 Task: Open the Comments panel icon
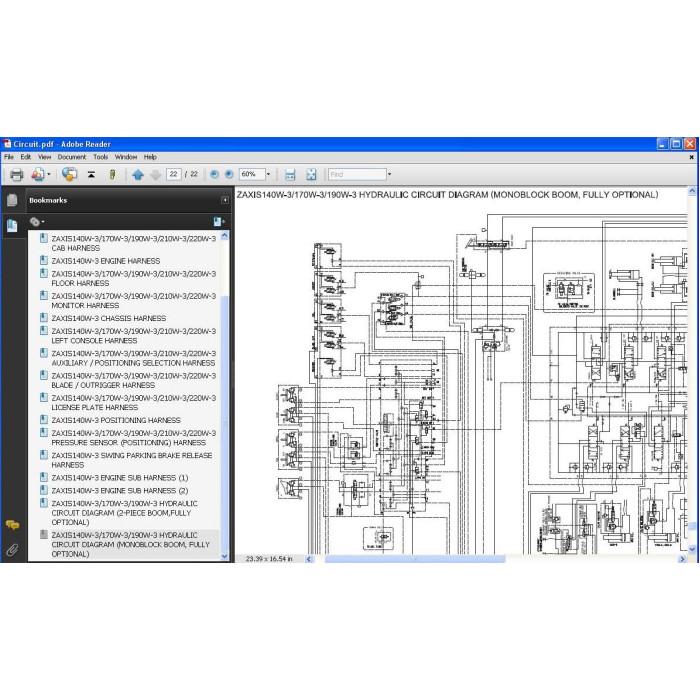click(12, 525)
